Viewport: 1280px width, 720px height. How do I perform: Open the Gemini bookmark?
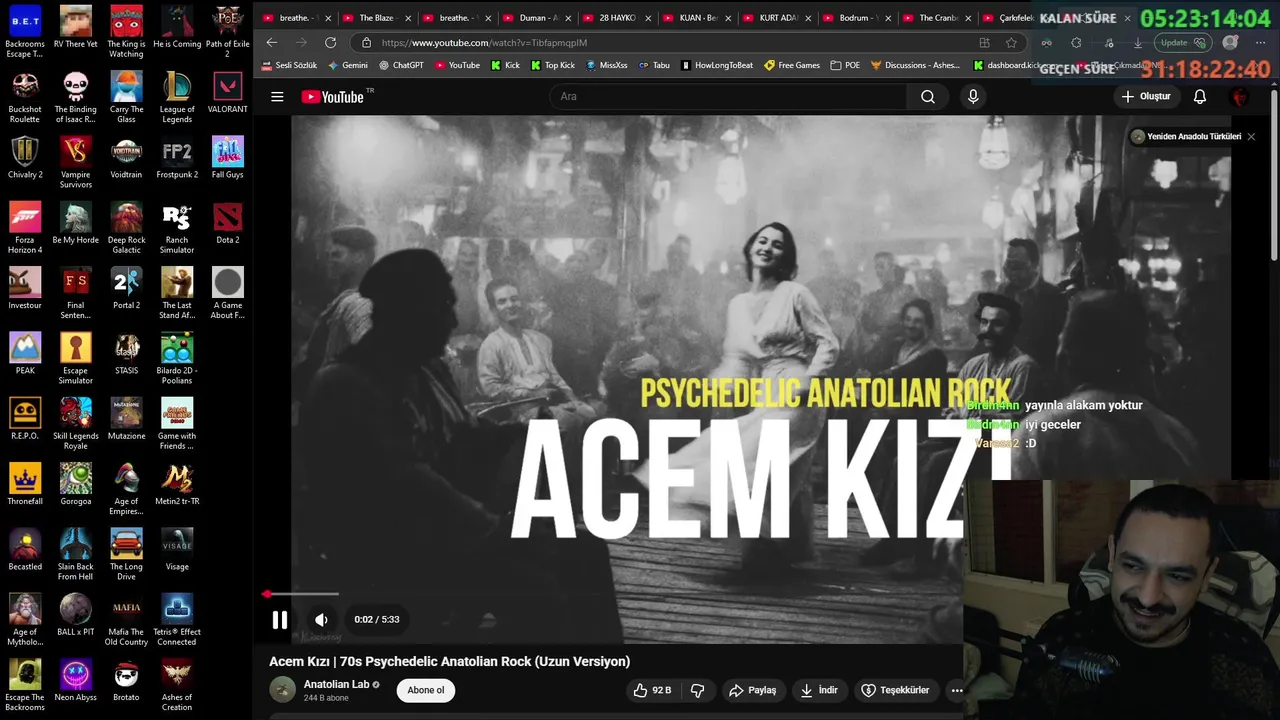348,65
